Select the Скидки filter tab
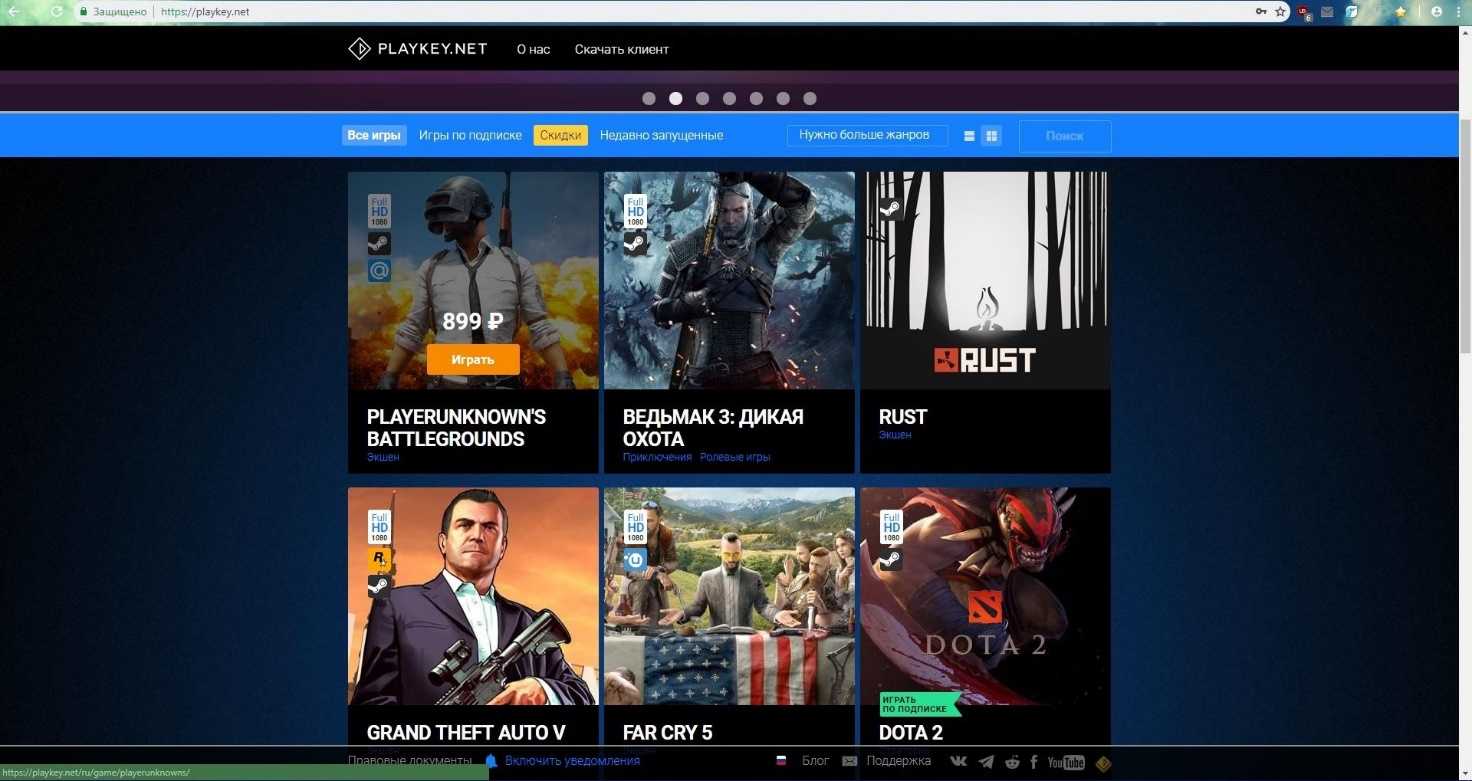 (560, 135)
